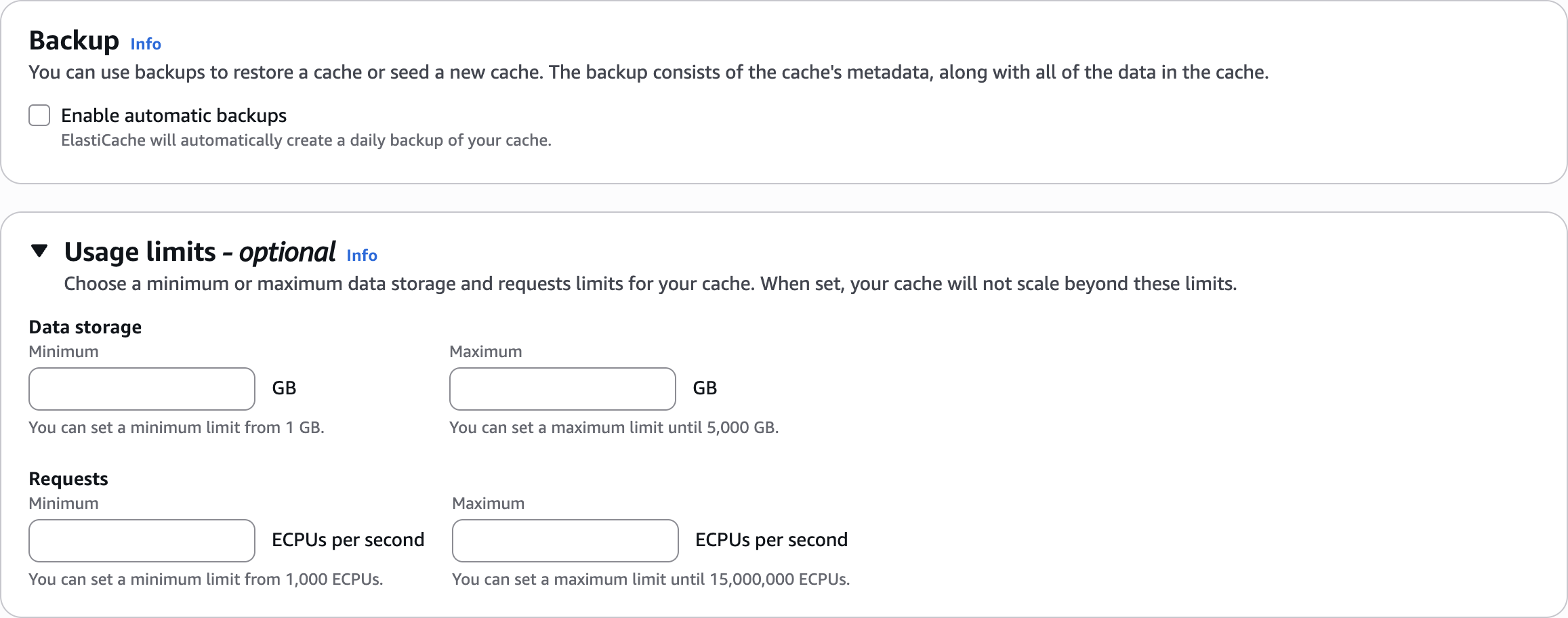Open the Usage limits Info link

[362, 255]
